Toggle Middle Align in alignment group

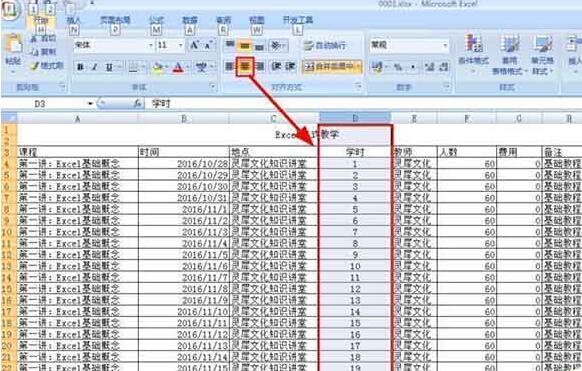coord(244,46)
